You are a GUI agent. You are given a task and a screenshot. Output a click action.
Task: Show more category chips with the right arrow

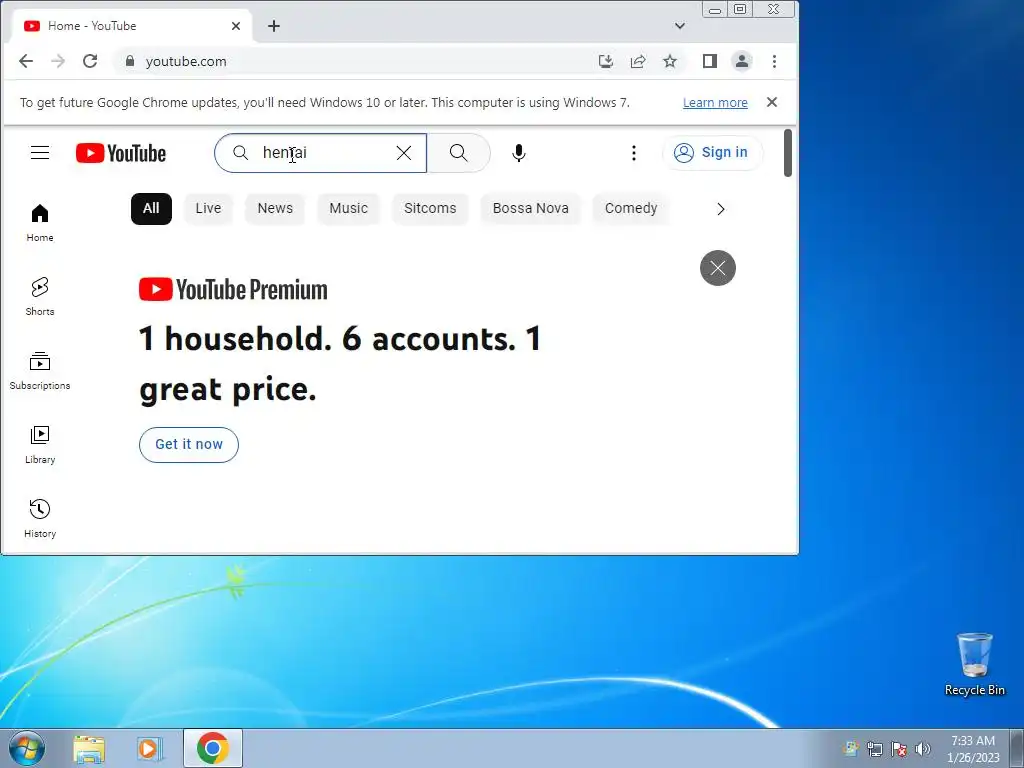720,209
